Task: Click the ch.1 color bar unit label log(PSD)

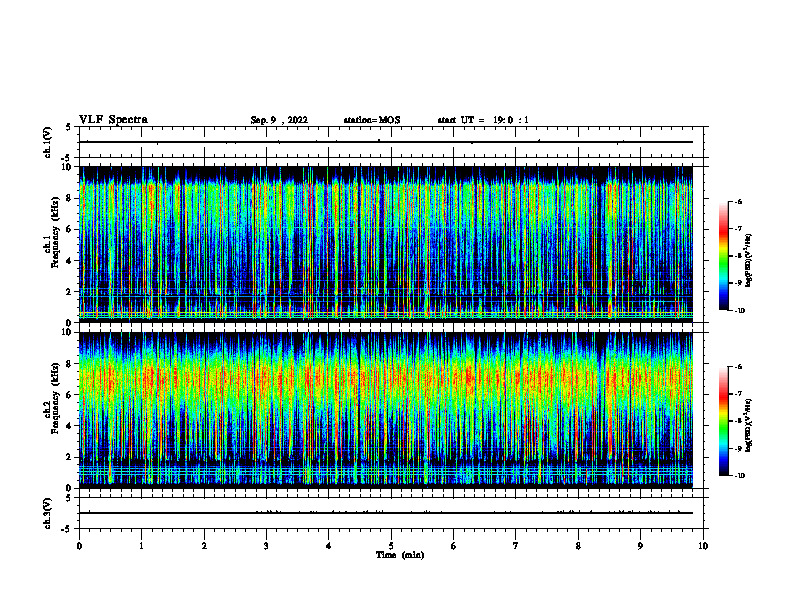Action: pyautogui.click(x=749, y=260)
